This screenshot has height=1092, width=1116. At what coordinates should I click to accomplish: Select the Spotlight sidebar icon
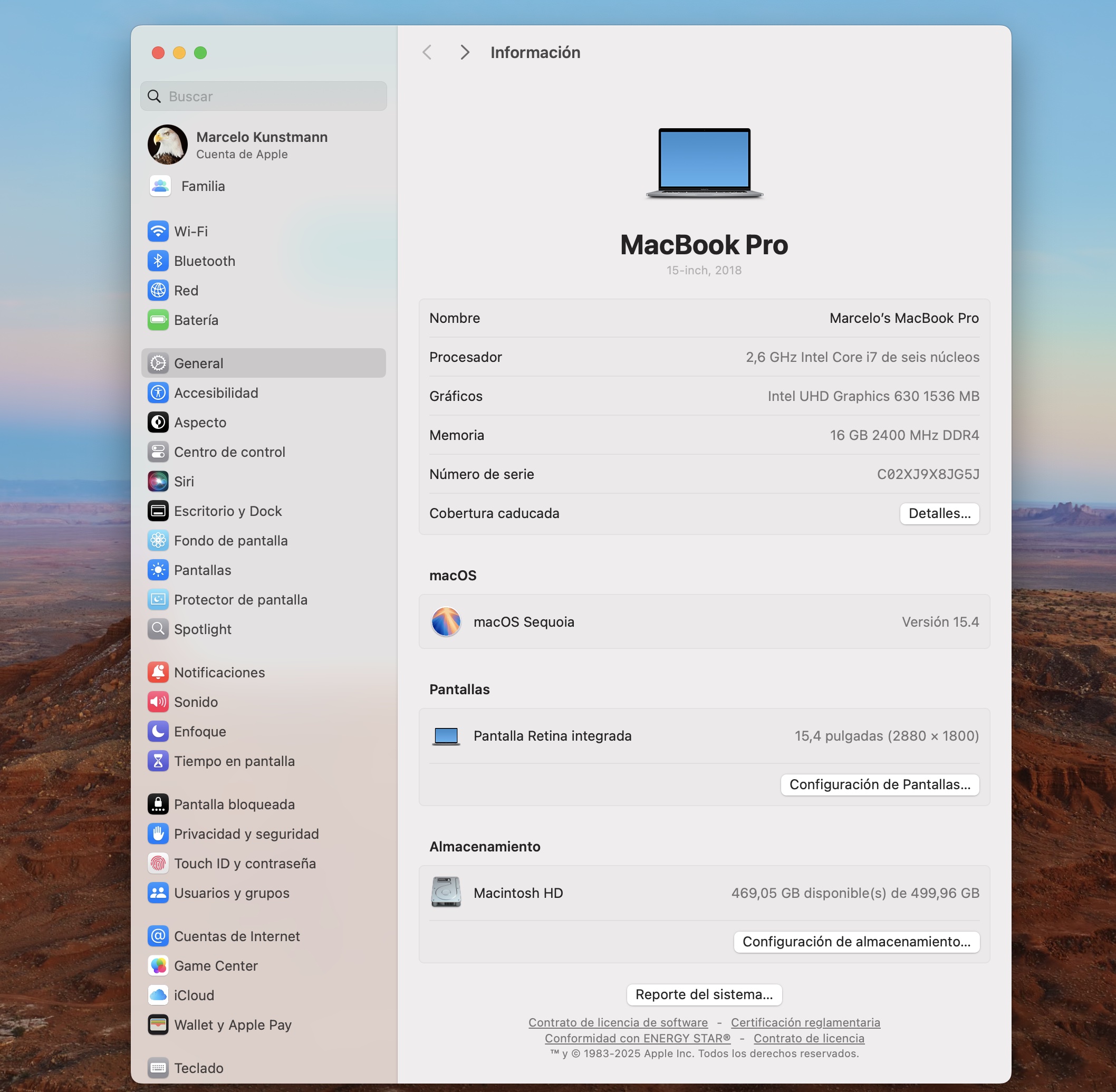point(158,629)
